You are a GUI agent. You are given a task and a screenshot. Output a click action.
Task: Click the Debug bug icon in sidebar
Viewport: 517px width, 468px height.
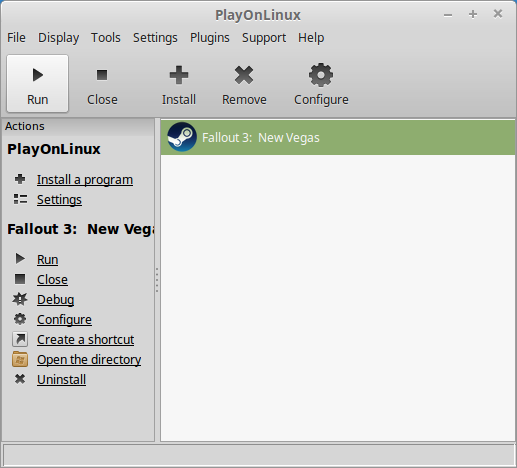click(x=20, y=299)
